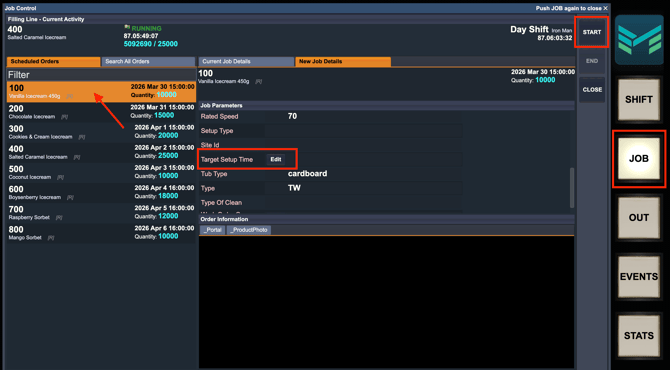Click the Rated Speed value 70
The height and width of the screenshot is (370, 670).
292,116
